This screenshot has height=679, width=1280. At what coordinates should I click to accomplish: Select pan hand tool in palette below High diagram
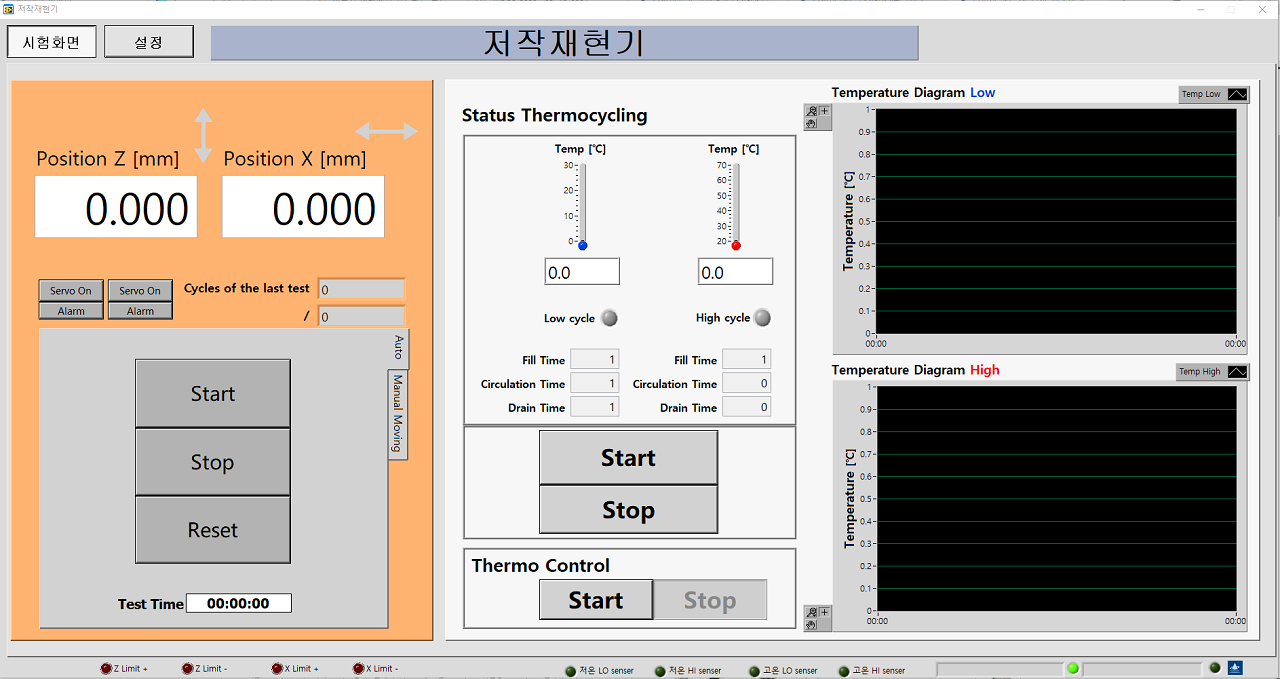[811, 624]
